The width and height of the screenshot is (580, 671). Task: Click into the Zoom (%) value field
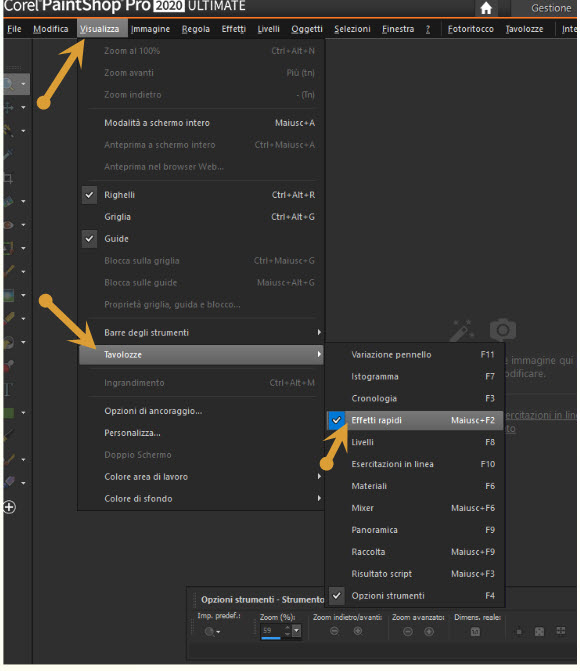click(272, 630)
